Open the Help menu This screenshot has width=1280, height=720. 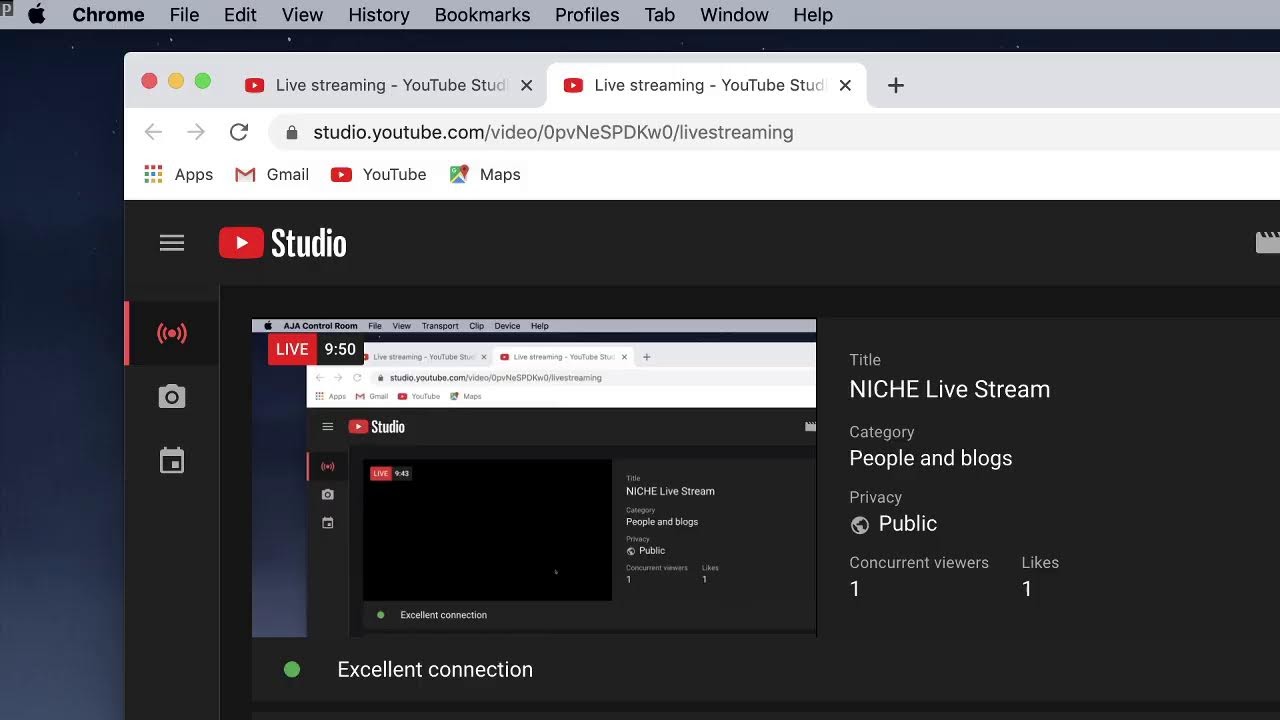pos(813,15)
